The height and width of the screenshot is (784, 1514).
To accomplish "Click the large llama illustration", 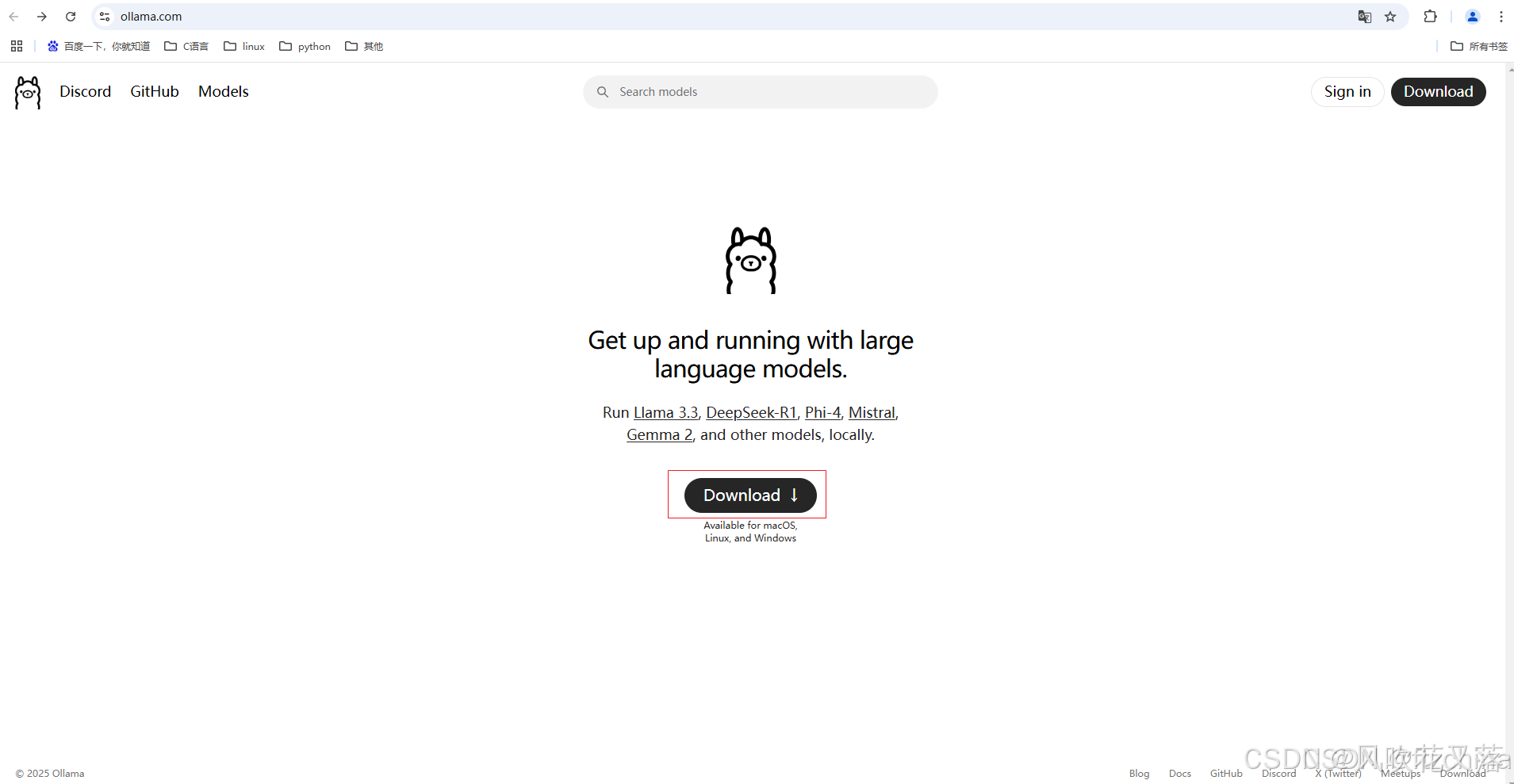I will pos(751,261).
